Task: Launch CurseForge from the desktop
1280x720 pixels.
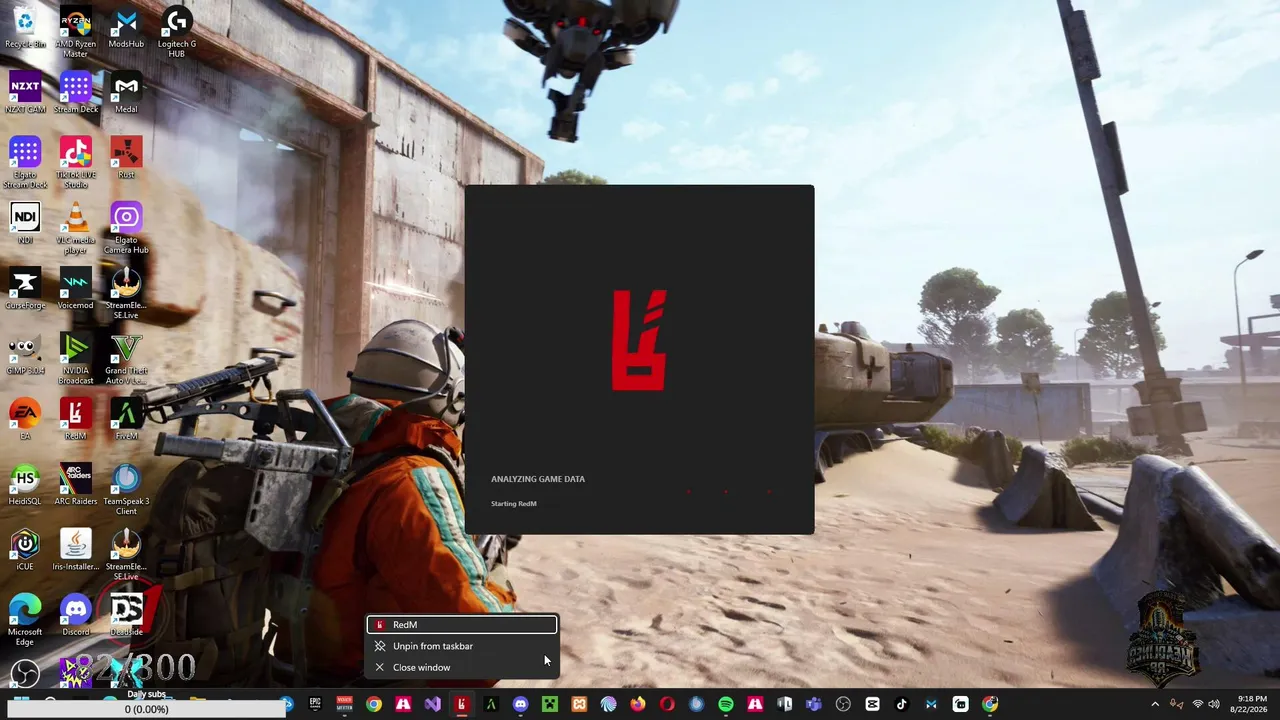Action: [x=25, y=289]
